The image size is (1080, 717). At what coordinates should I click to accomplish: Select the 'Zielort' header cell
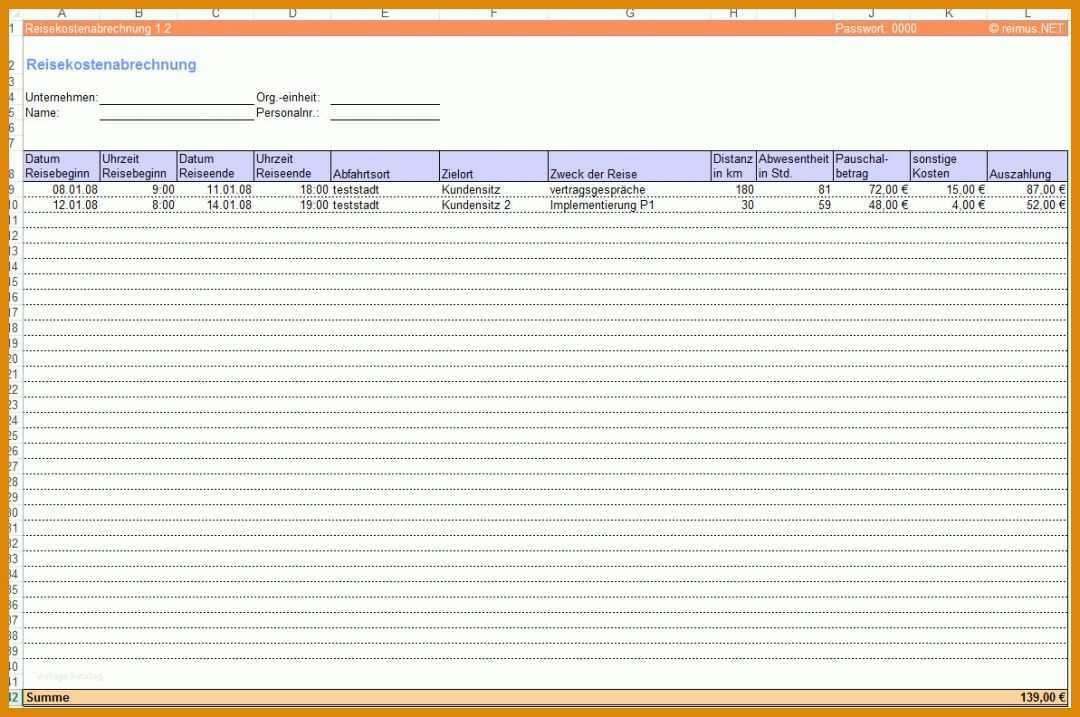[x=494, y=166]
